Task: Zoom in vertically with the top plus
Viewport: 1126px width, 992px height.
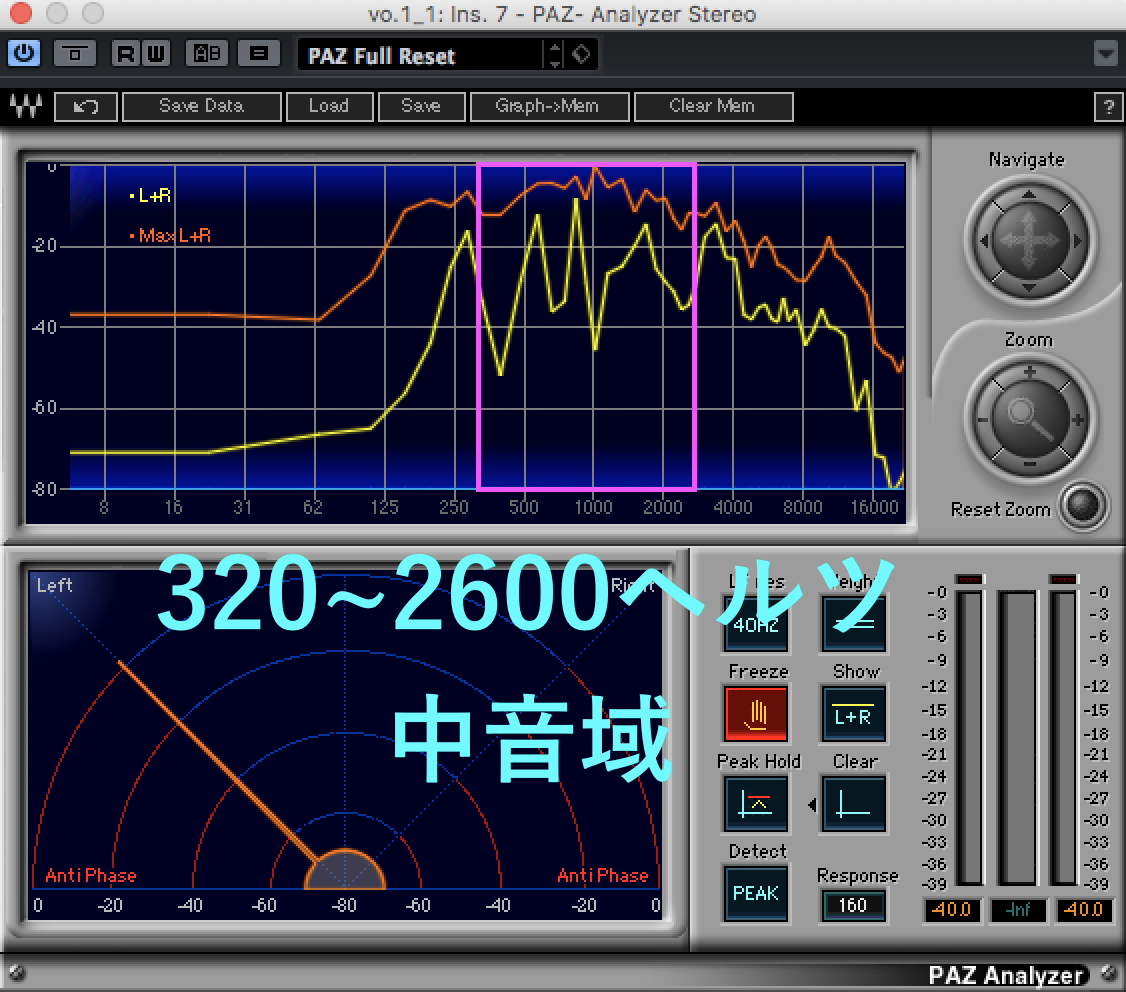Action: pos(1030,372)
